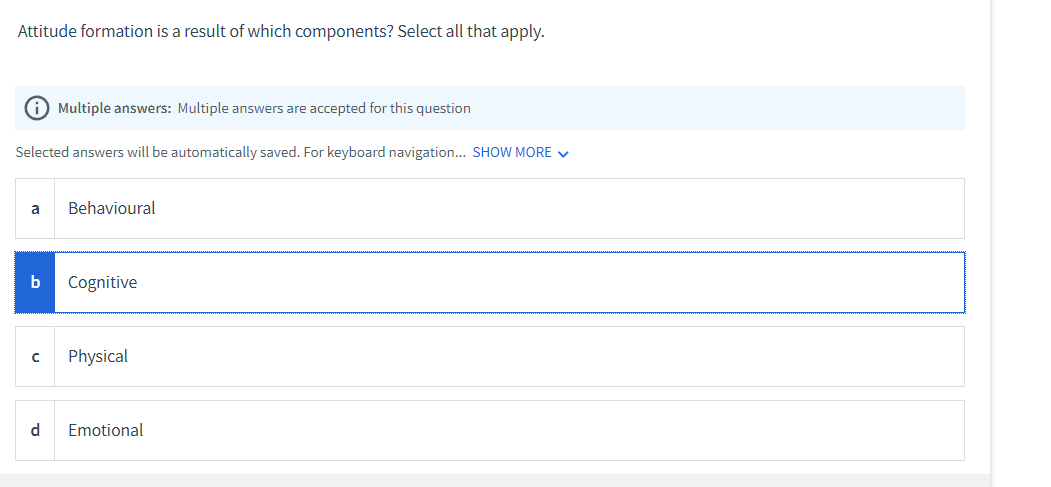Click the 'For keyboard navigation...' hint text
The width and height of the screenshot is (1051, 487).
click(x=382, y=153)
